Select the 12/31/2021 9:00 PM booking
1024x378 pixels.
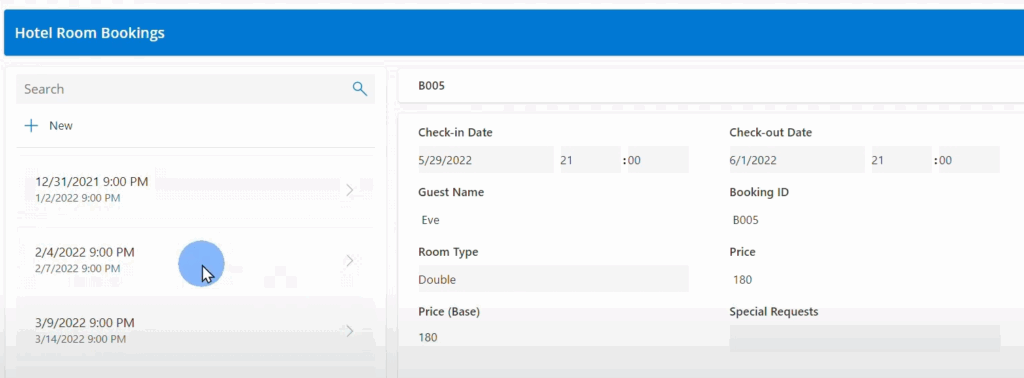coord(195,189)
